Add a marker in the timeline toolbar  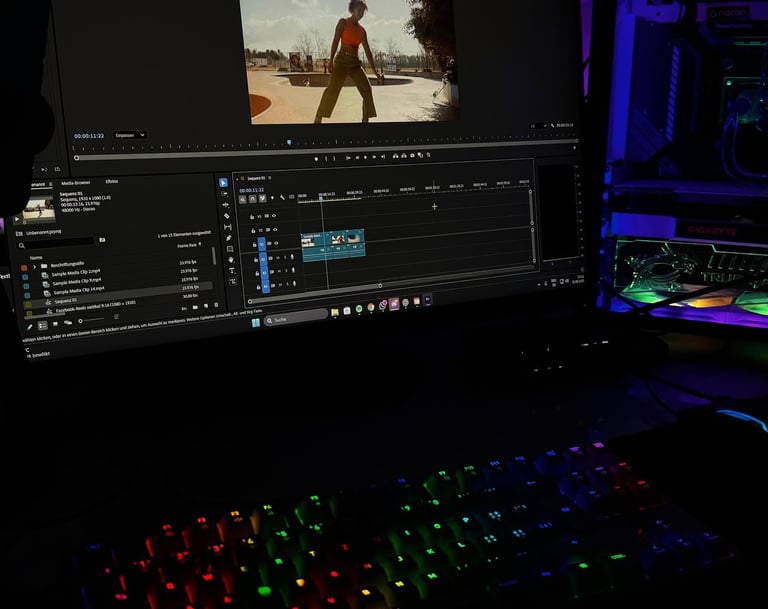272,198
